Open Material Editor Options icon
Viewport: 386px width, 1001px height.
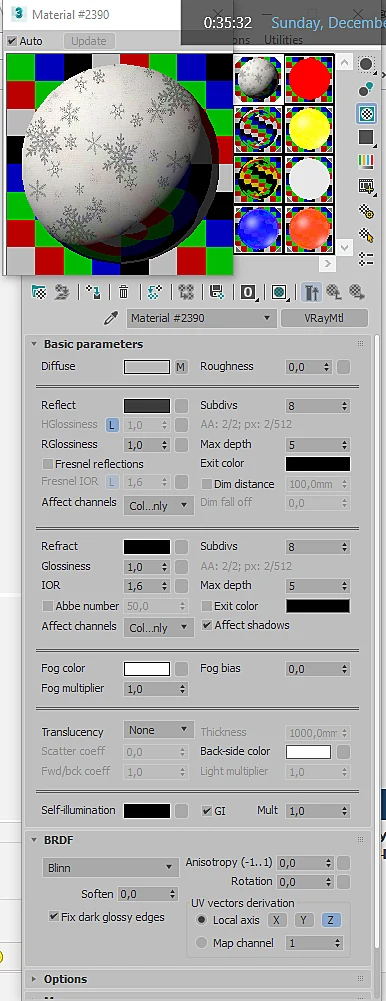[x=366, y=211]
